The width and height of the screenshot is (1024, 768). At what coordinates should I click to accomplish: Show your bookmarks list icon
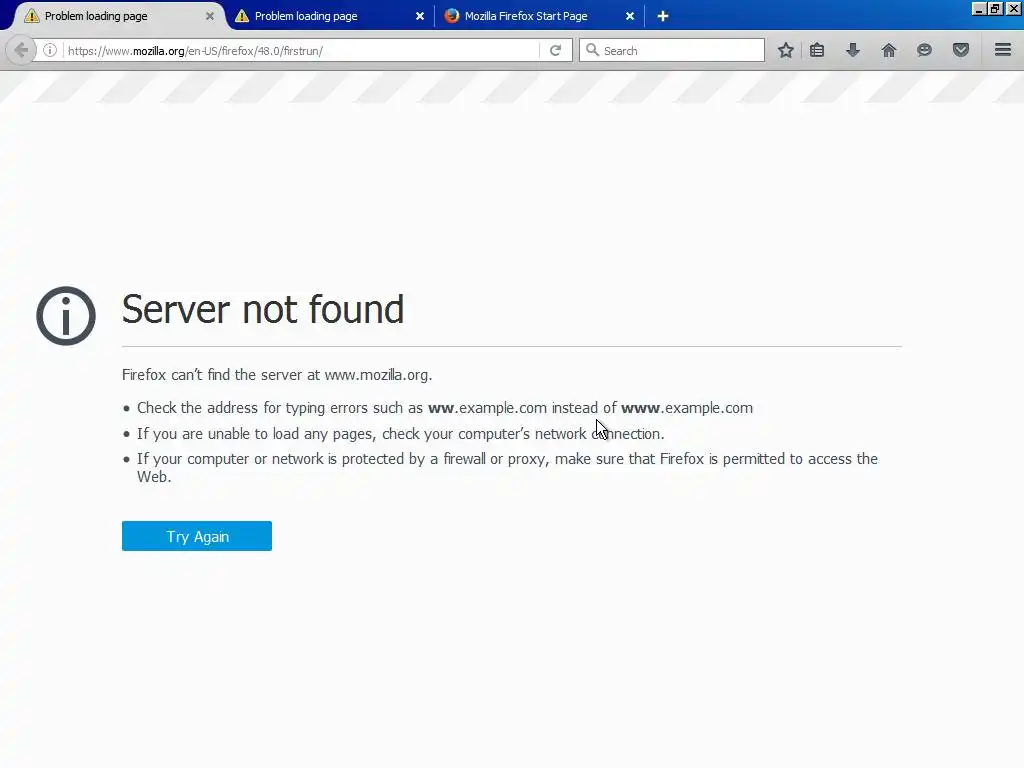click(x=817, y=50)
